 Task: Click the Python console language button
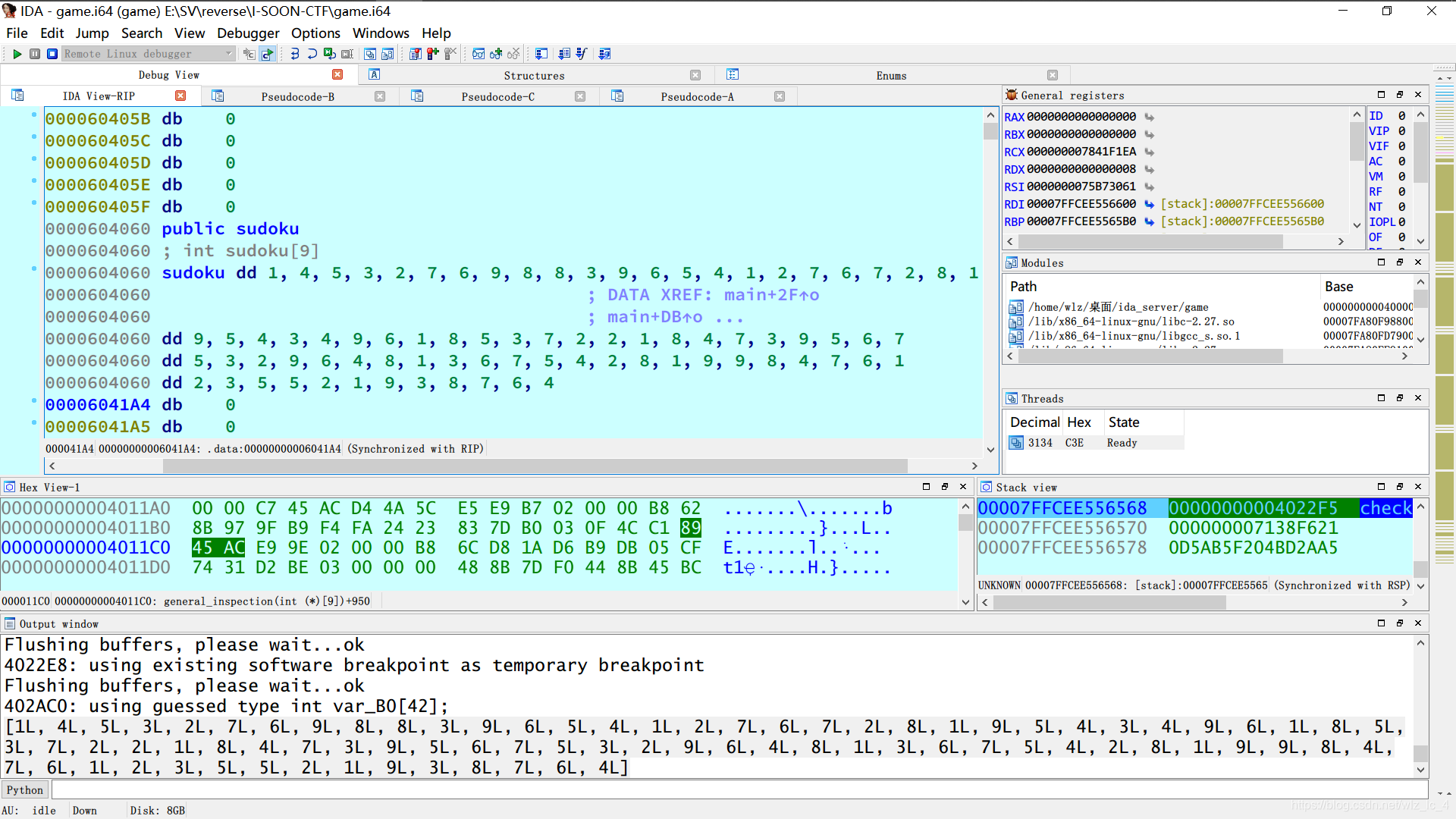[25, 790]
